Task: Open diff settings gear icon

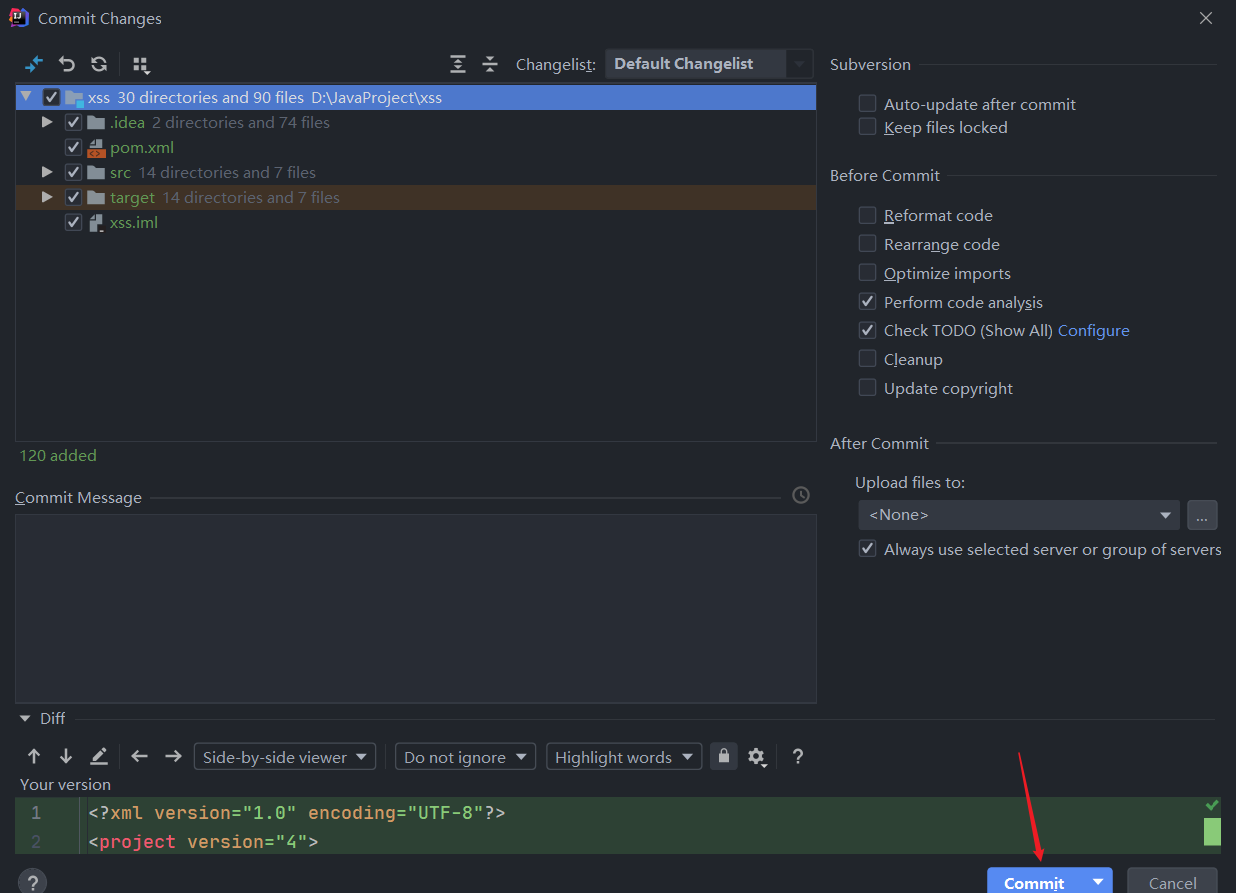Action: [758, 757]
